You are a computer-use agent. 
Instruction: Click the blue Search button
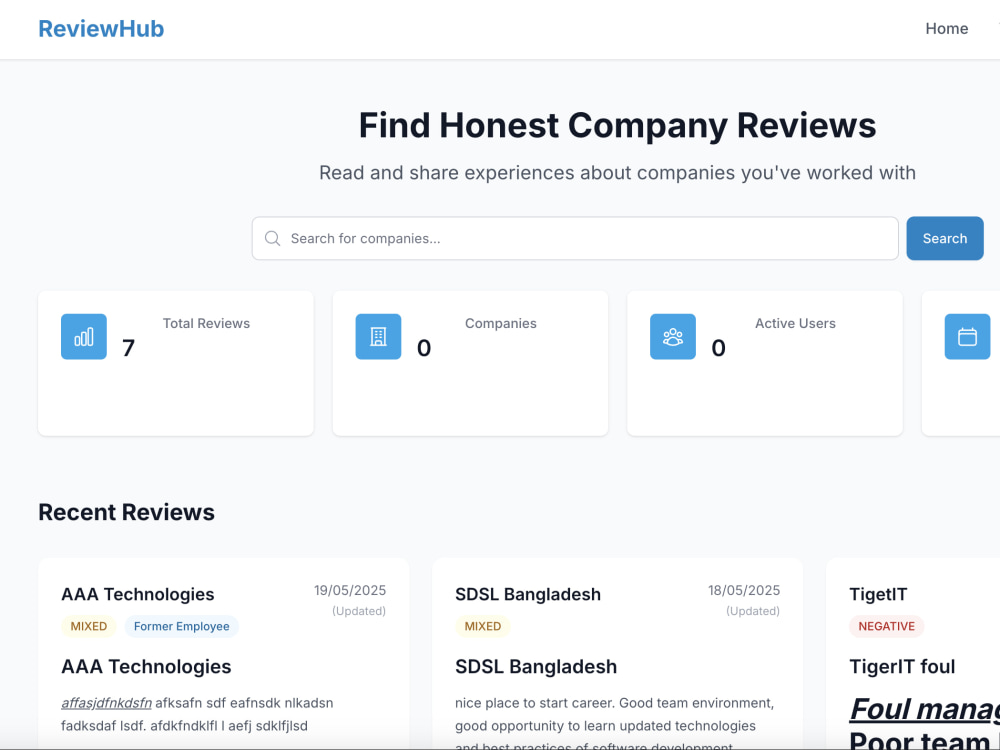(945, 239)
